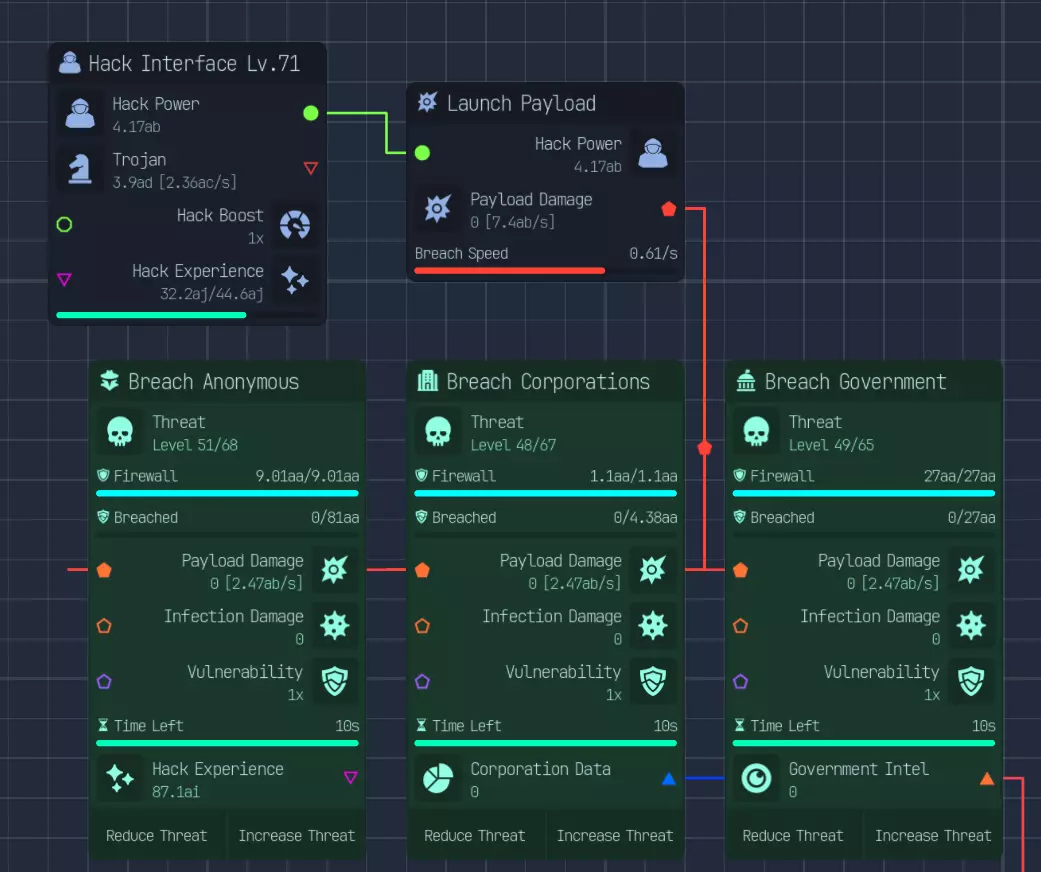Click Vulnerability shield icon in Breach Corporations
The image size is (1041, 872).
coord(653,681)
